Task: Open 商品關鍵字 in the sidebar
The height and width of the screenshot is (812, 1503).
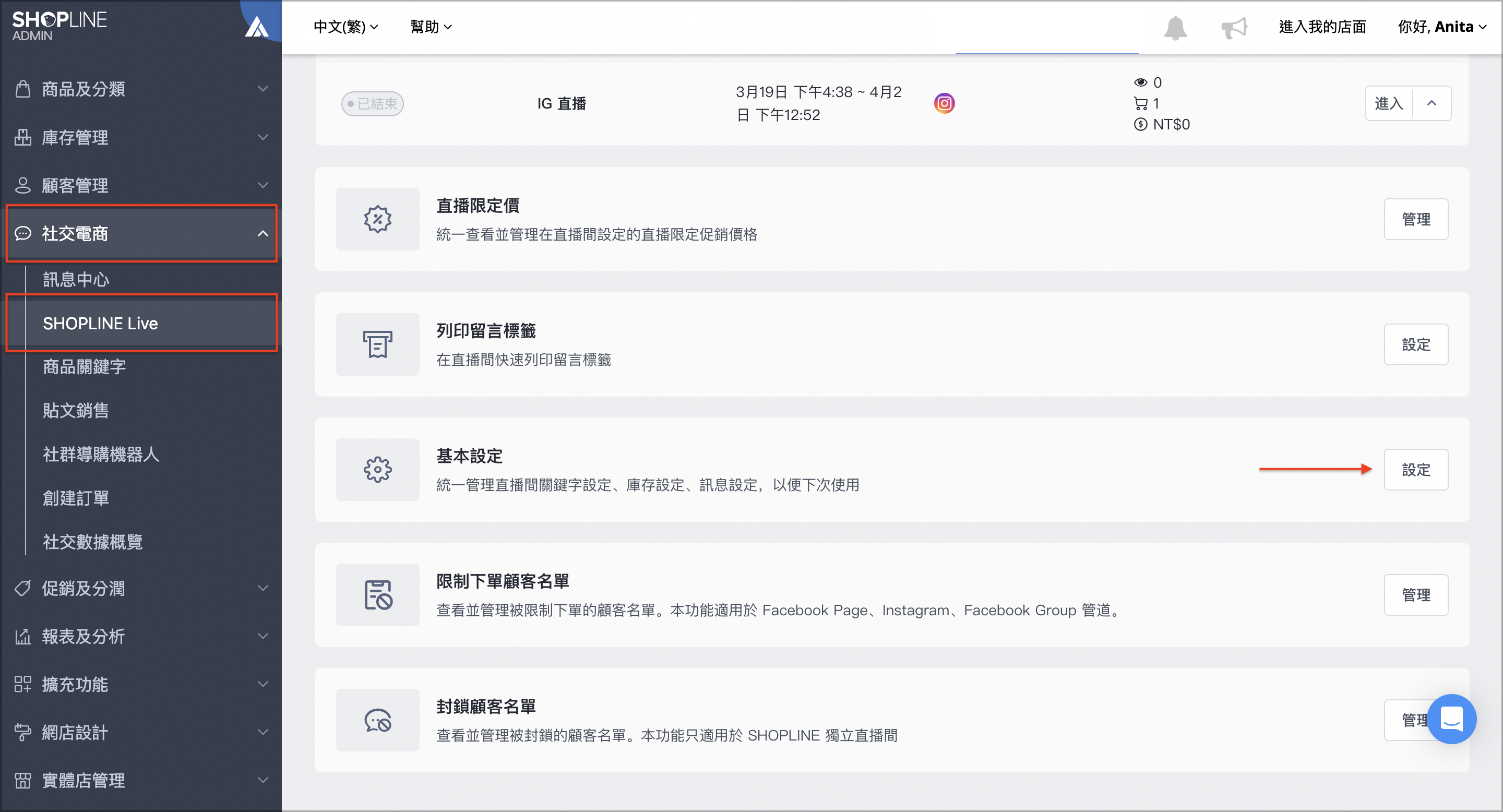Action: [x=84, y=367]
